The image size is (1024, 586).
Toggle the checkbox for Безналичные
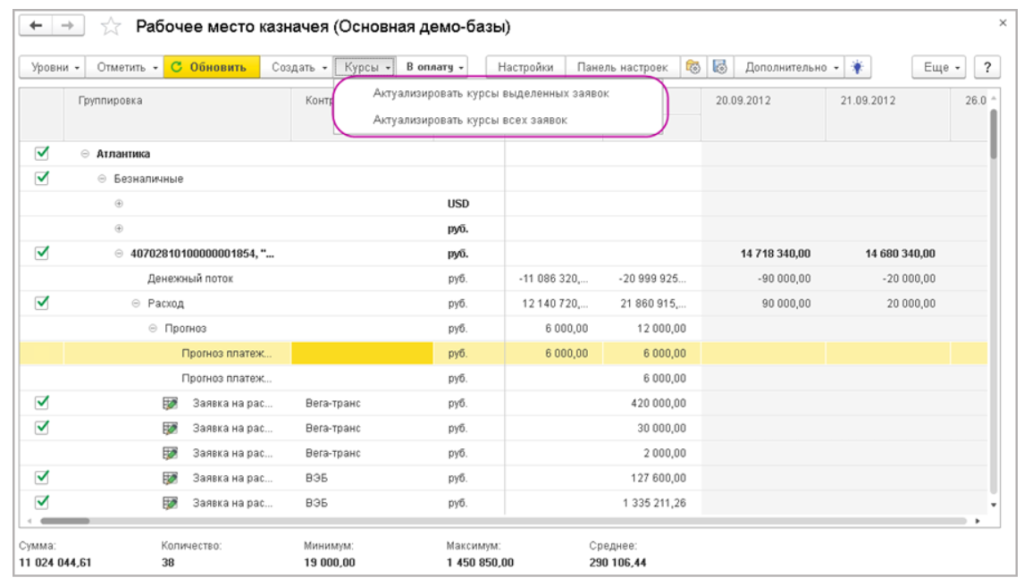tap(42, 178)
